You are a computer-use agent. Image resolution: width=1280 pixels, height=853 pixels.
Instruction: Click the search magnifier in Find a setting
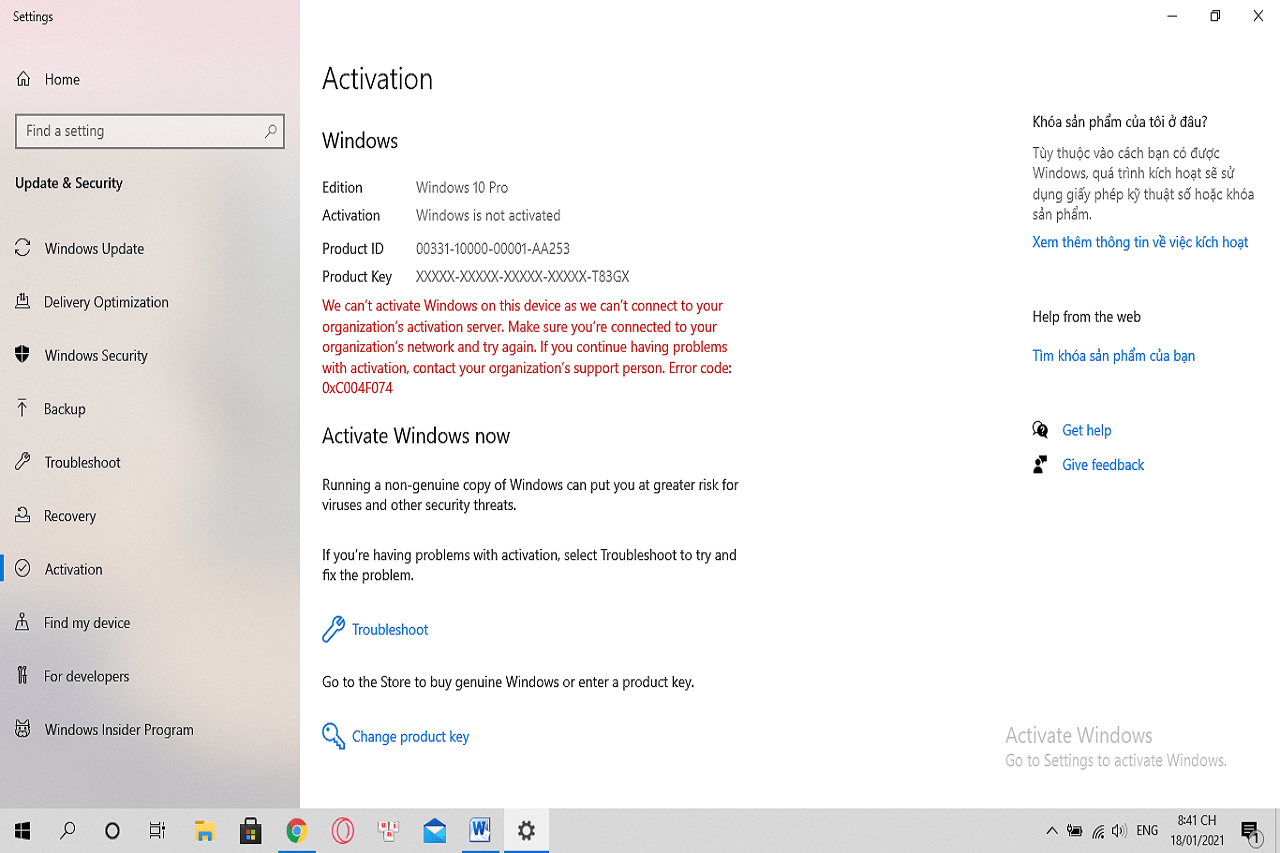click(270, 131)
